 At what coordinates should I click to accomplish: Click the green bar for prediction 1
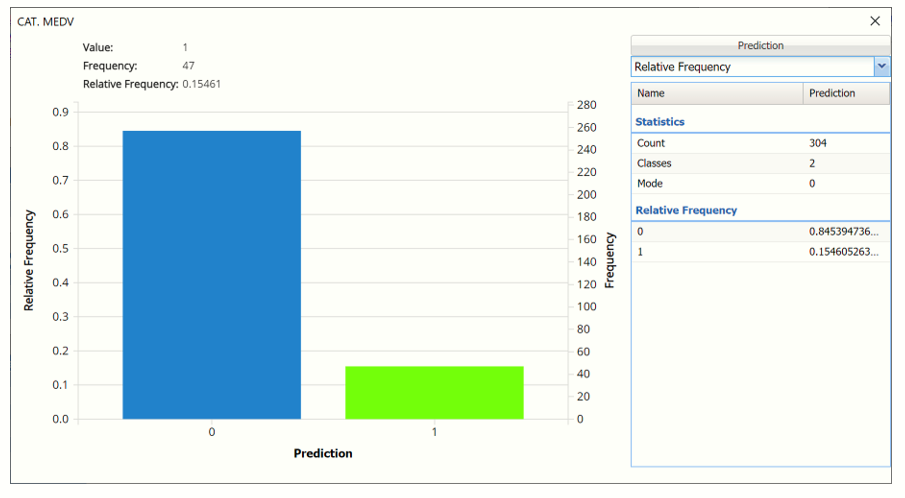[x=434, y=392]
